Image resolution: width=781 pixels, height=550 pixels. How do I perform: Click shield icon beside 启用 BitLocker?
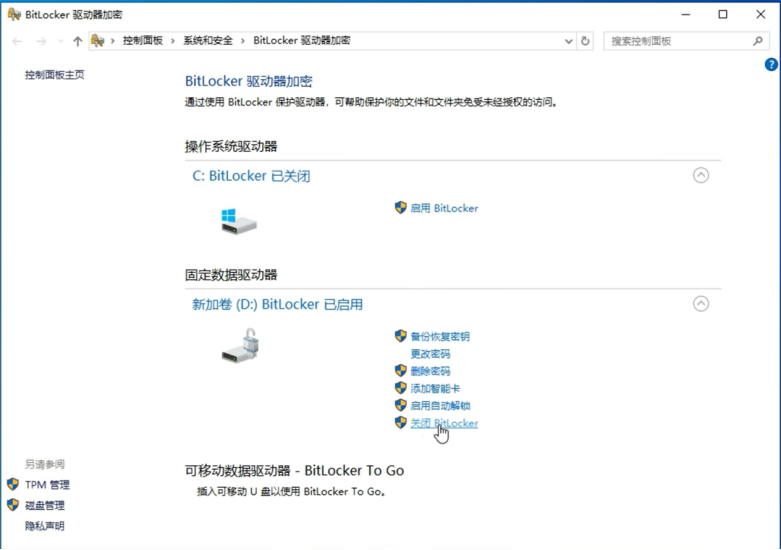(400, 208)
